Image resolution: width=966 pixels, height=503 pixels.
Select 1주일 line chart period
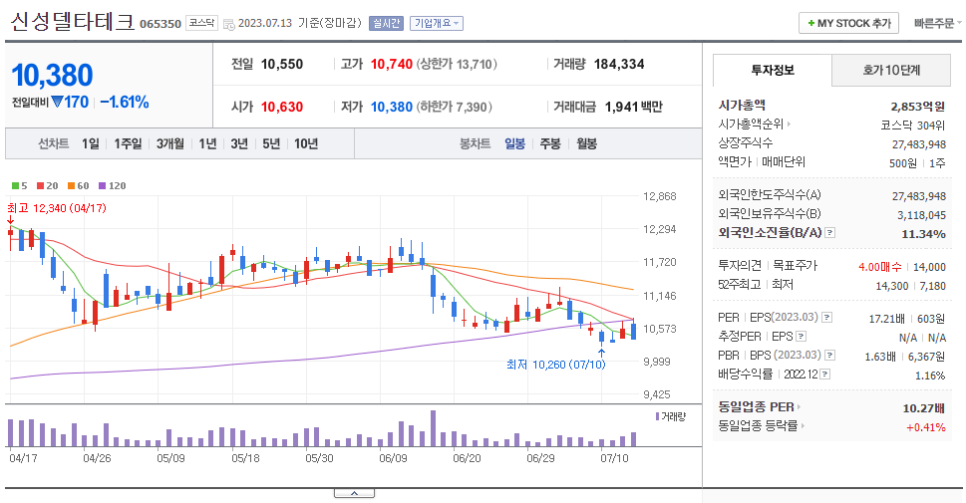click(128, 144)
